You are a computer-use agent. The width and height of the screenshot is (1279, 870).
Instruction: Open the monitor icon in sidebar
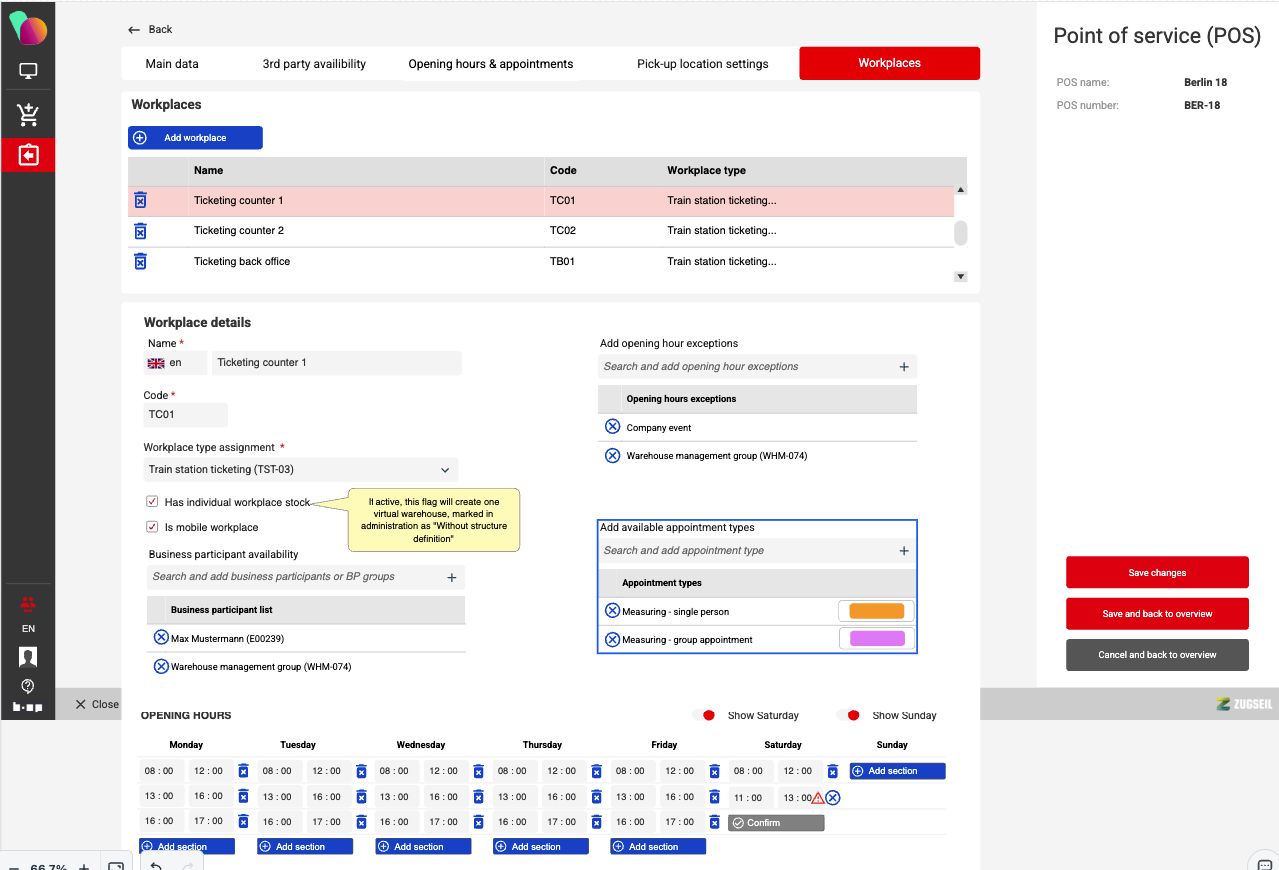(28, 72)
